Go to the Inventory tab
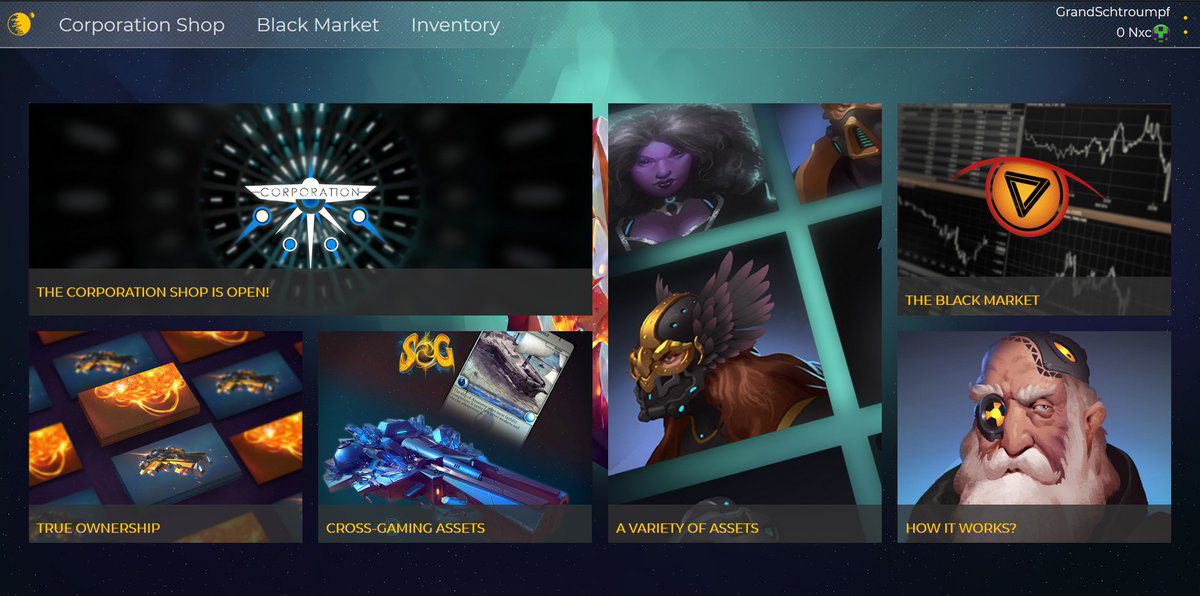This screenshot has width=1200, height=596. click(455, 25)
